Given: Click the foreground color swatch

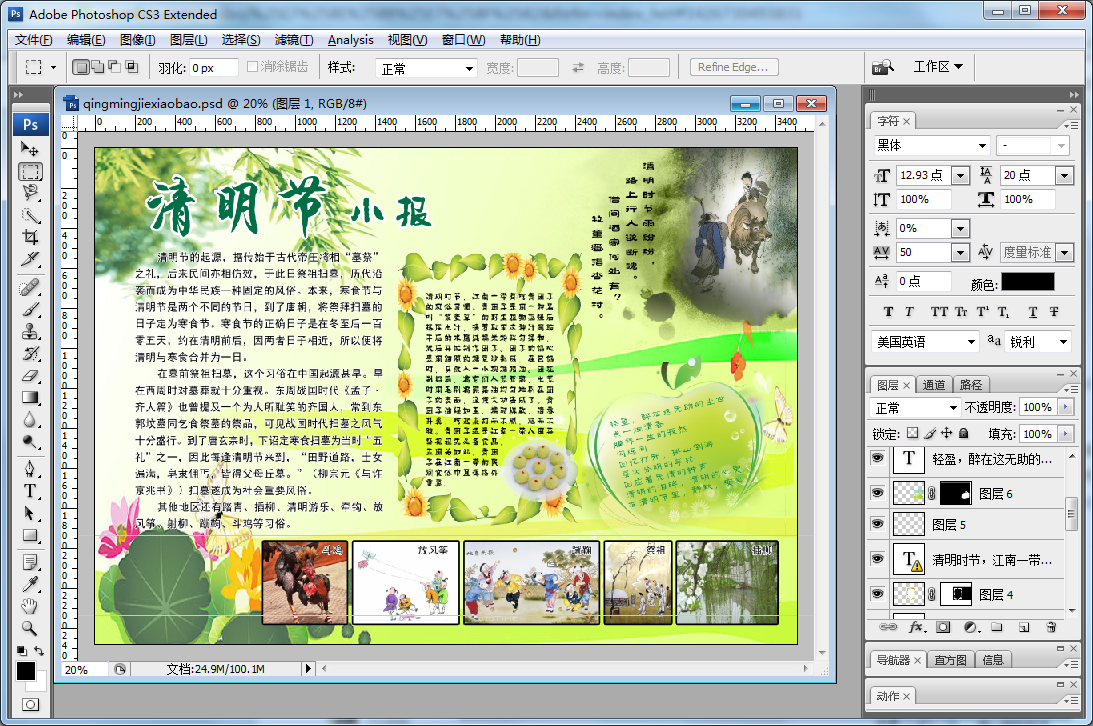Looking at the screenshot, I should pyautogui.click(x=26, y=671).
